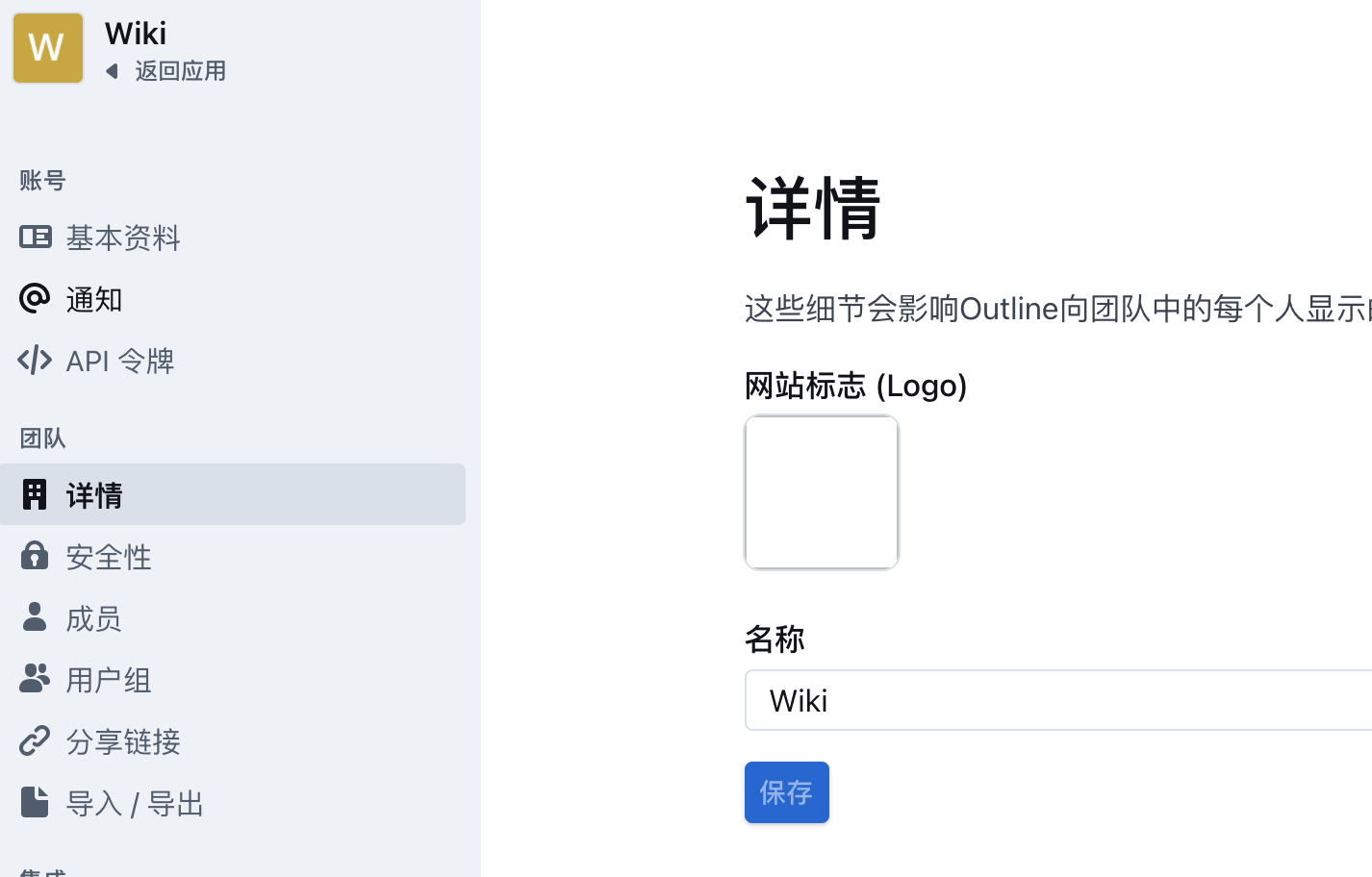1372x877 pixels.
Task: Open the 成员 list
Action: (93, 618)
